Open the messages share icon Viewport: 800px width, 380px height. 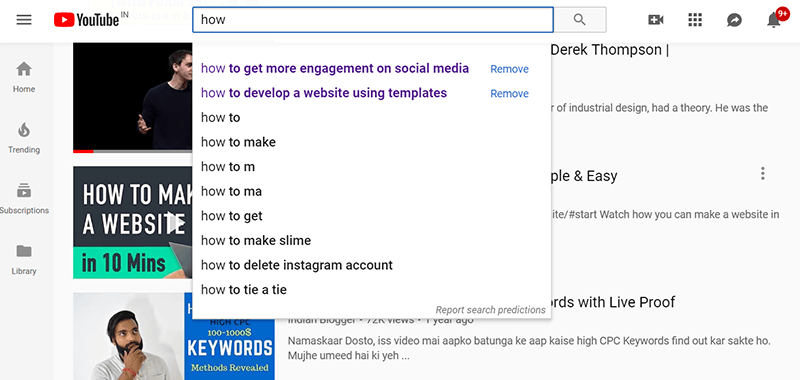(734, 20)
